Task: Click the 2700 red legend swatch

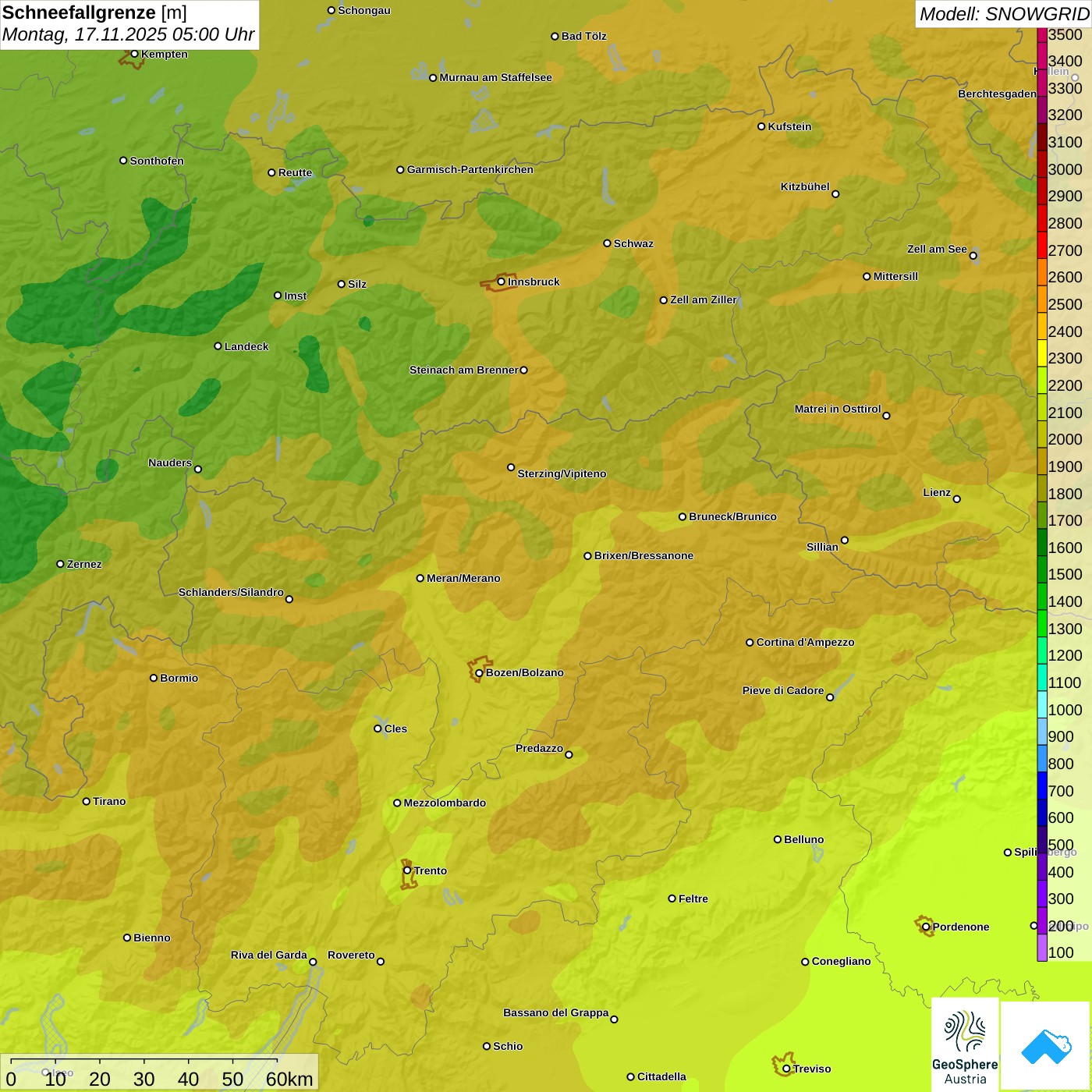Action: (x=1042, y=245)
